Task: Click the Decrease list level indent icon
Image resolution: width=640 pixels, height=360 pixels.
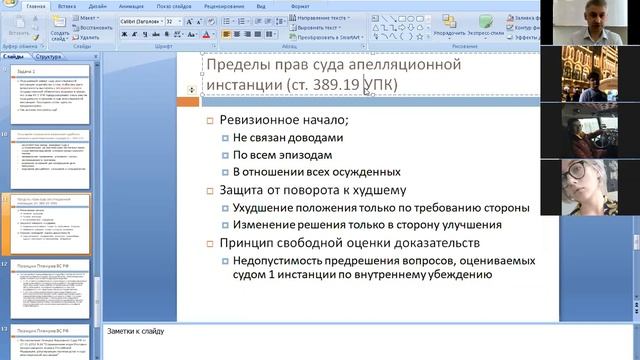Action: [x=258, y=21]
